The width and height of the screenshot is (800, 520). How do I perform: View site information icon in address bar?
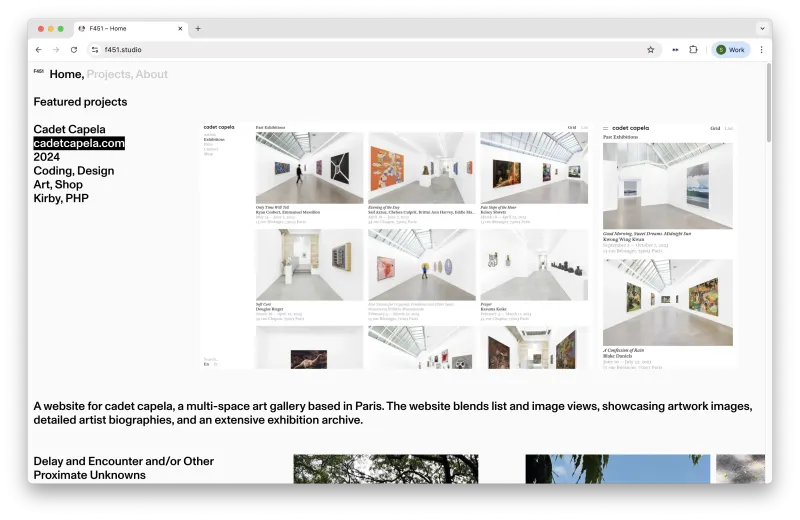tap(95, 49)
